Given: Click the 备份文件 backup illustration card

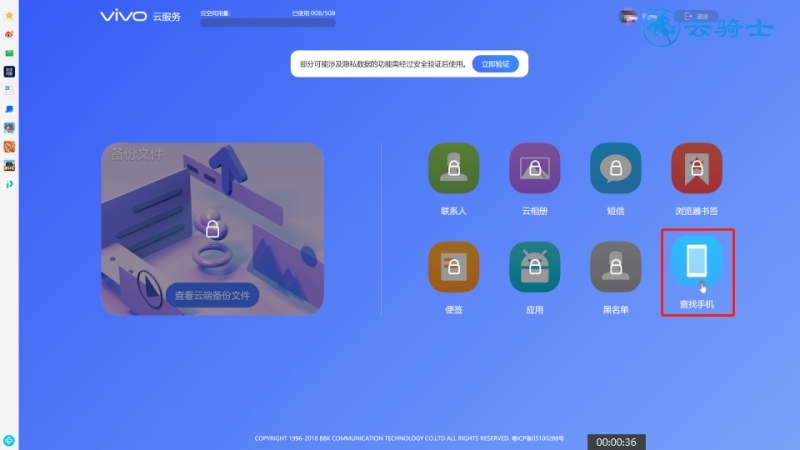Looking at the screenshot, I should 212,229.
